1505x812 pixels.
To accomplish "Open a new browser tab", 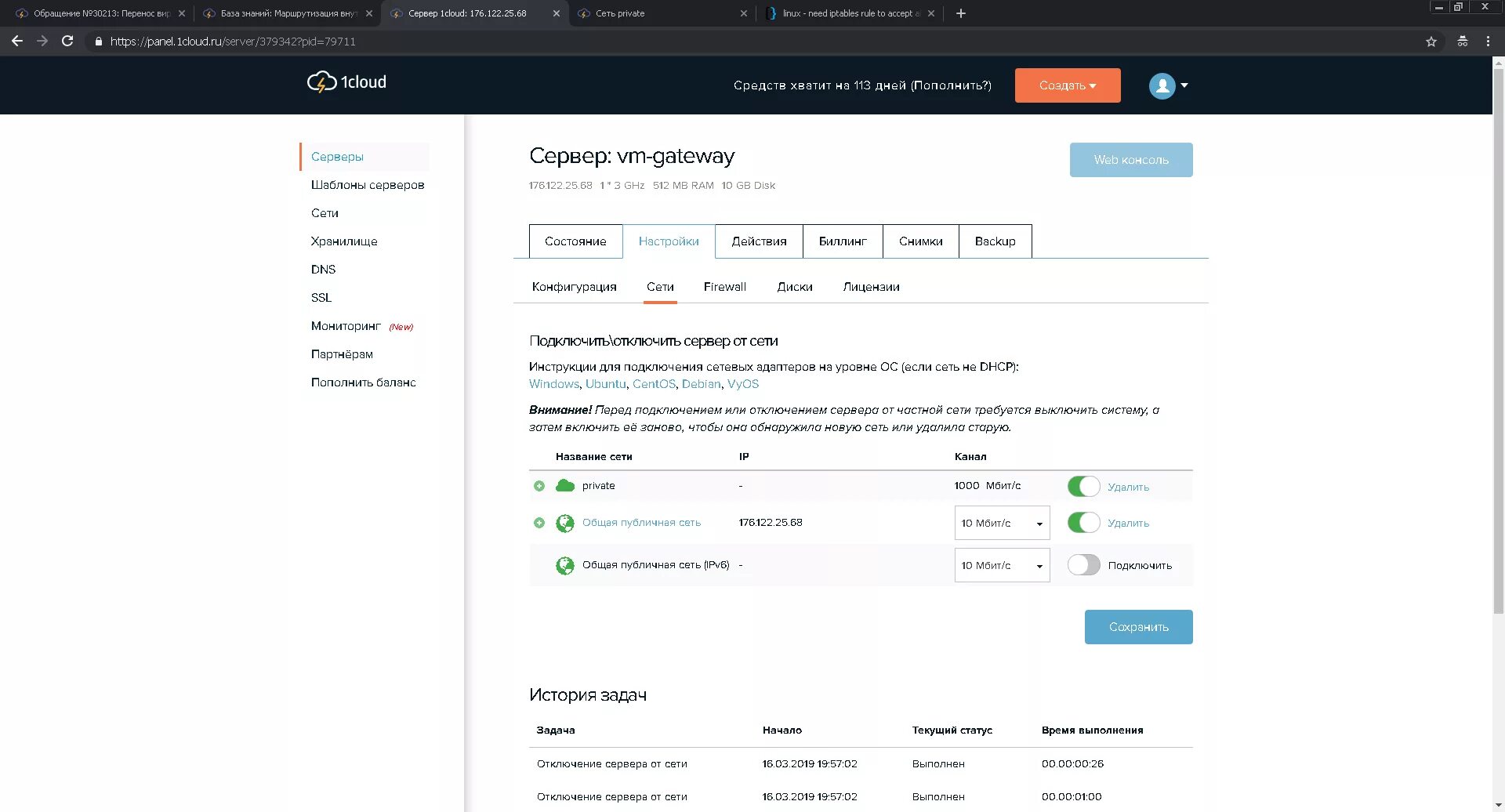I will tap(961, 13).
